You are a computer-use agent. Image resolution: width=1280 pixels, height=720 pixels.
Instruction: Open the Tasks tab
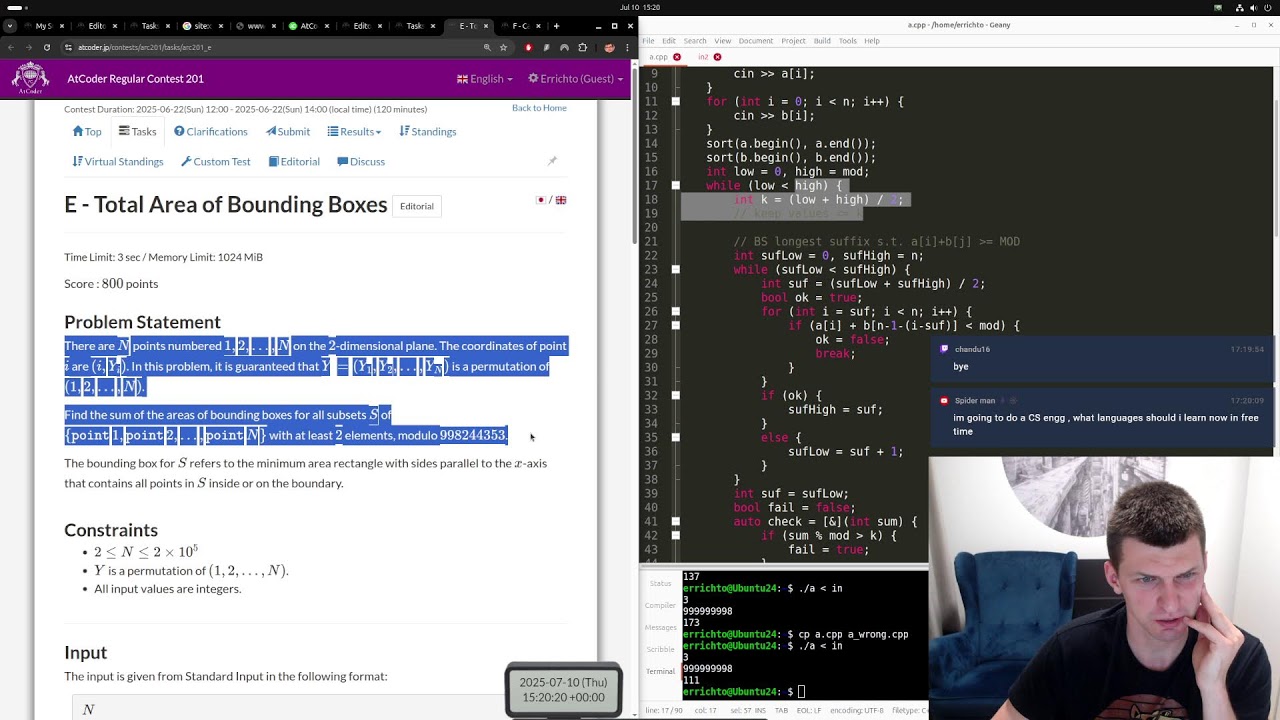click(137, 131)
